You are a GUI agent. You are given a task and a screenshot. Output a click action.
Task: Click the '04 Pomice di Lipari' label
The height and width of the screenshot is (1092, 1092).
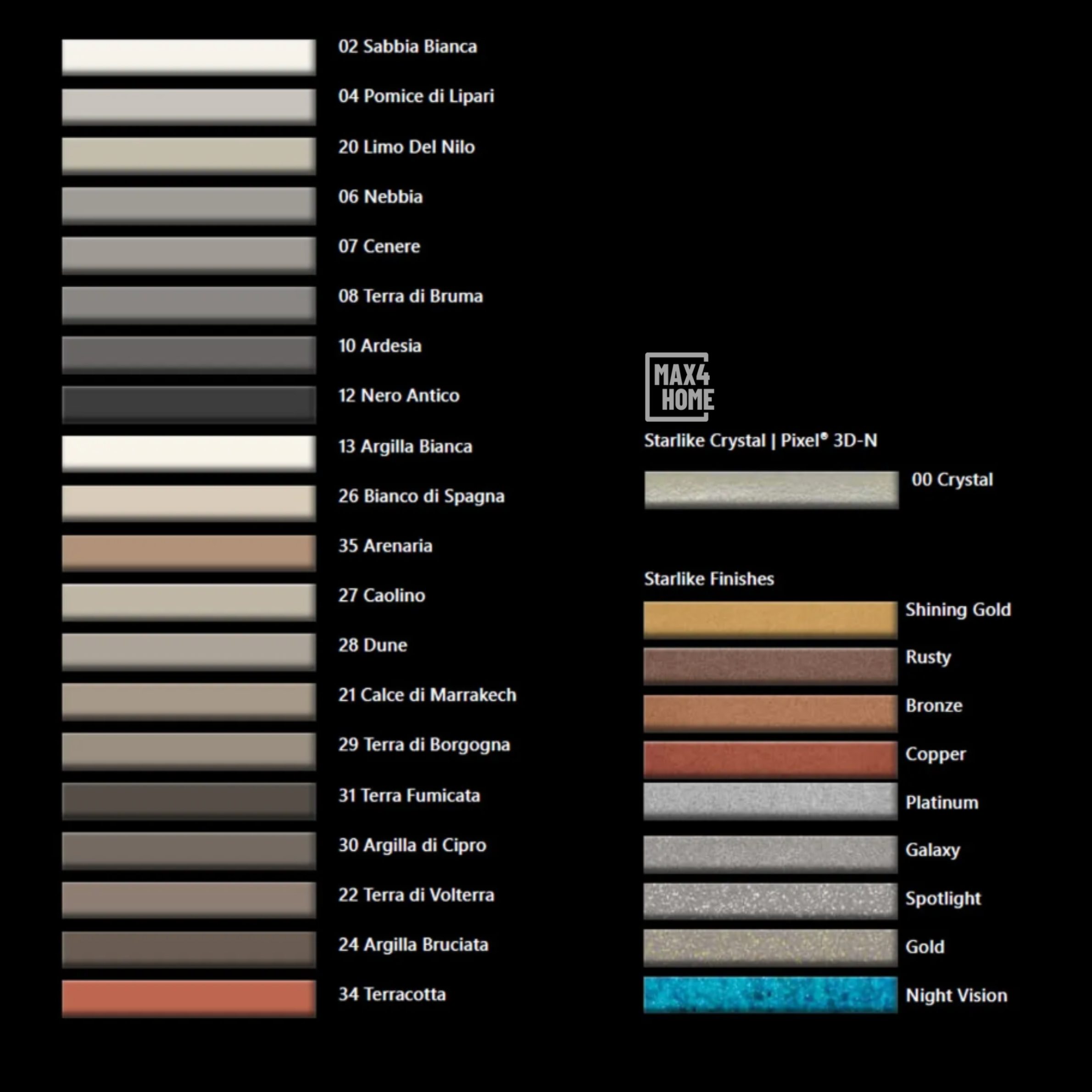[x=416, y=97]
